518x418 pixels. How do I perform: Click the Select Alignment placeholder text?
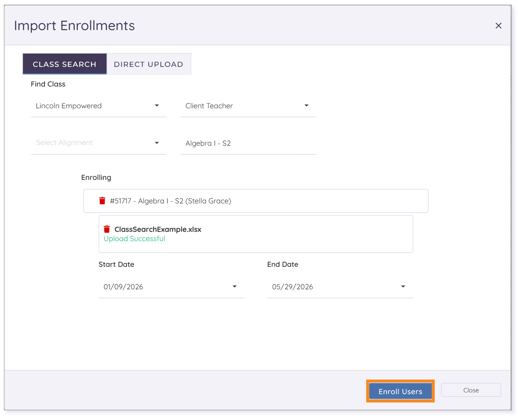click(x=64, y=143)
